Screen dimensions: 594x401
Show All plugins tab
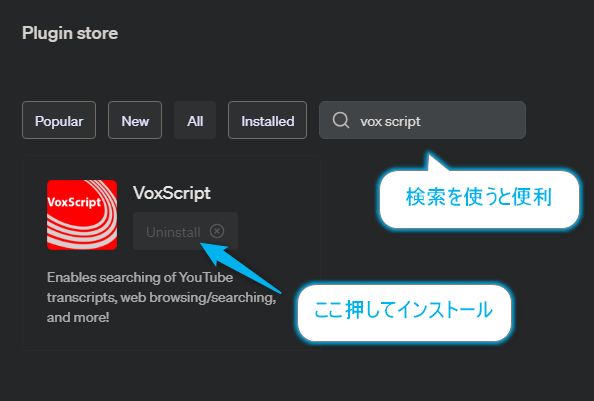click(x=195, y=120)
